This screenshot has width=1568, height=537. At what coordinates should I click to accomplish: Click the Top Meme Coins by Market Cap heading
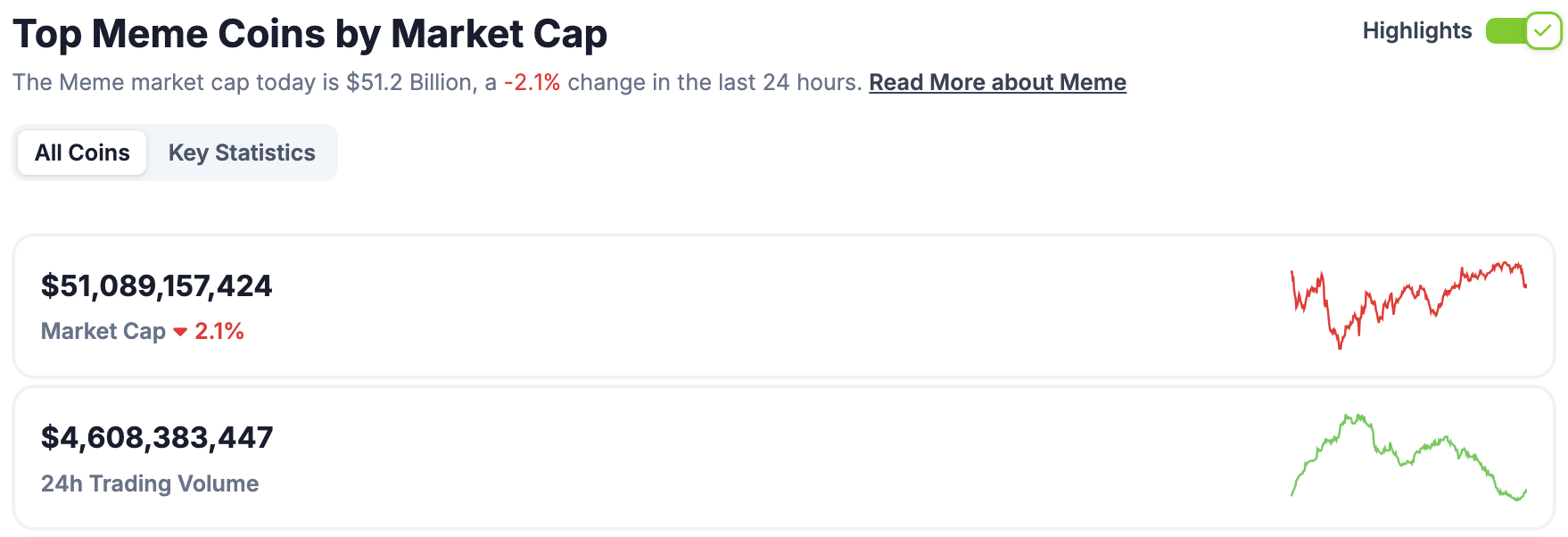pyautogui.click(x=309, y=34)
